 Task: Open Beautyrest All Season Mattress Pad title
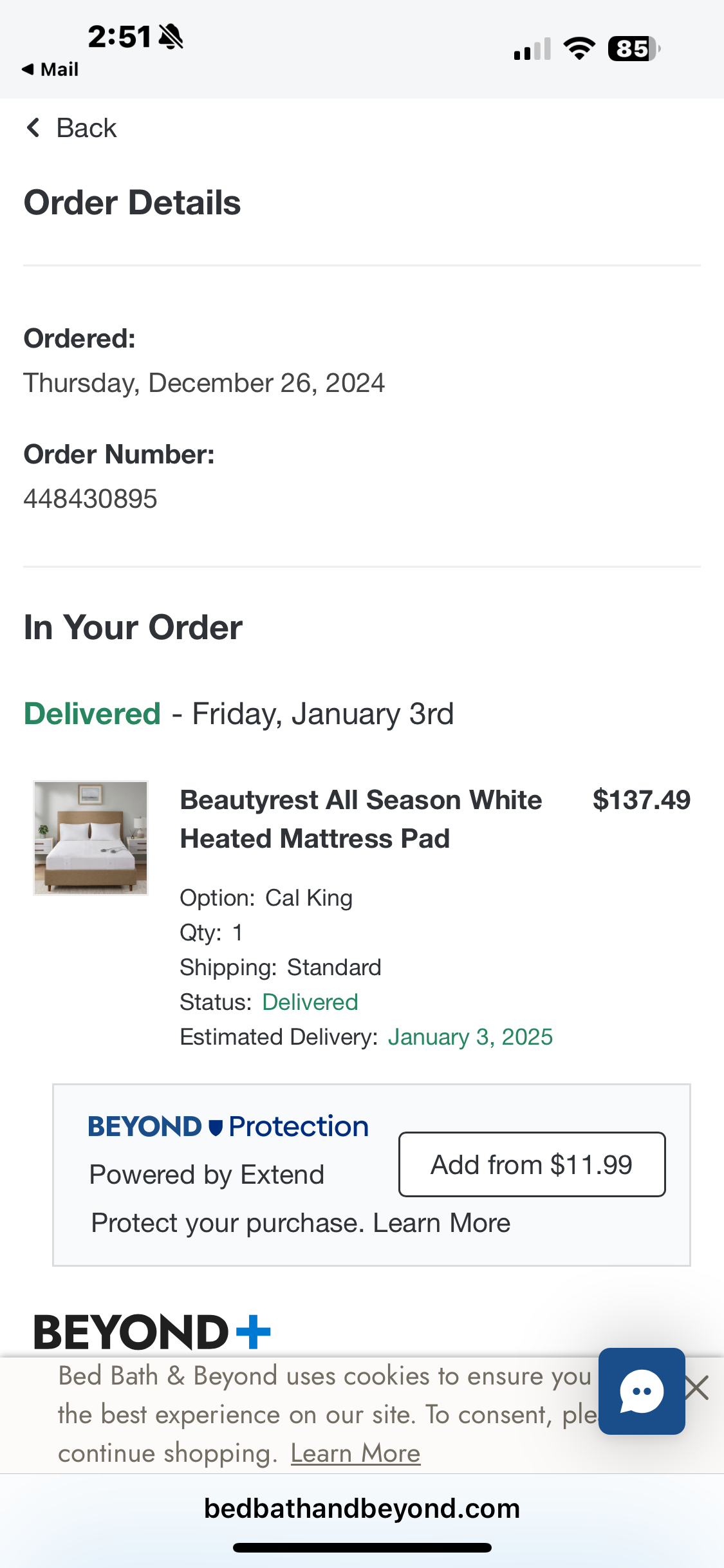(x=361, y=819)
